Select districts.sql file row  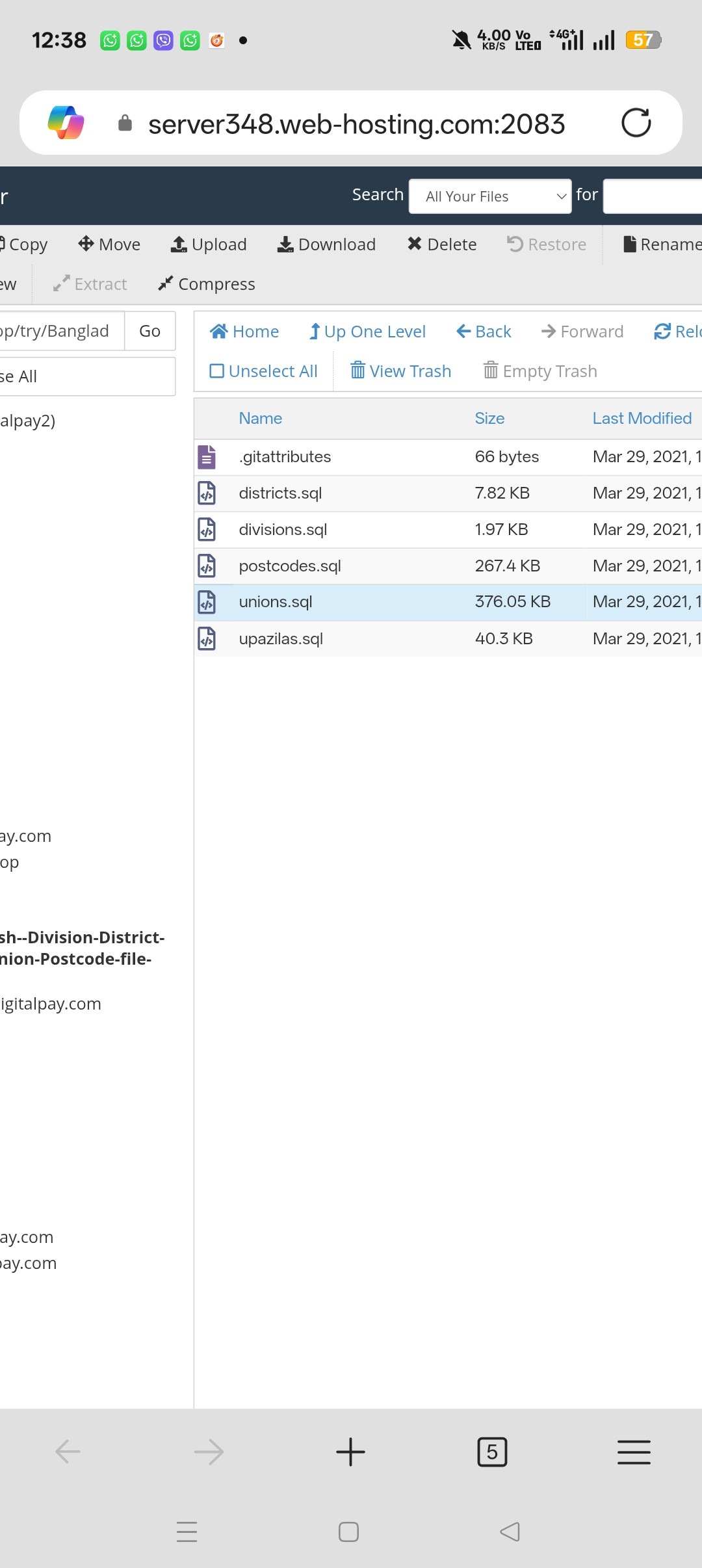pyautogui.click(x=448, y=493)
